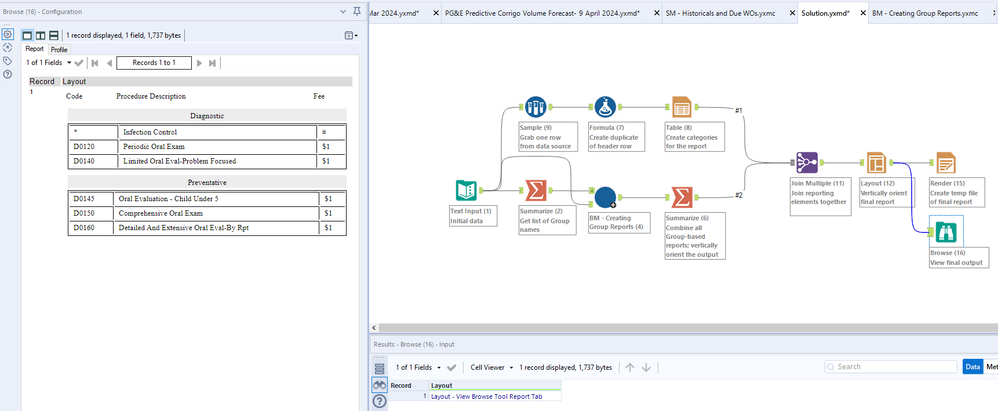Select the Layout column header in Results

495,386
